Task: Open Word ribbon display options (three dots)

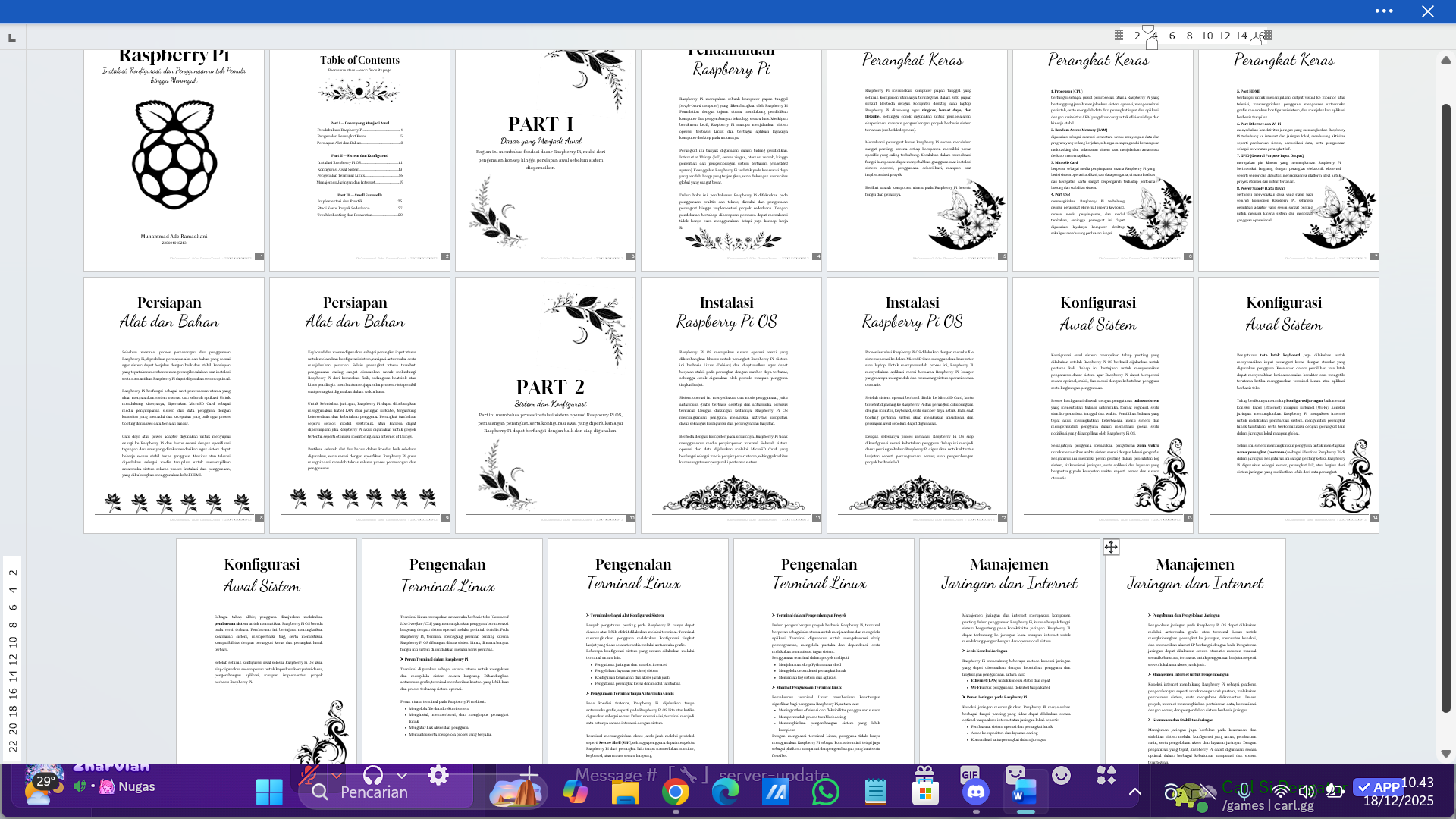Action: click(x=1384, y=11)
